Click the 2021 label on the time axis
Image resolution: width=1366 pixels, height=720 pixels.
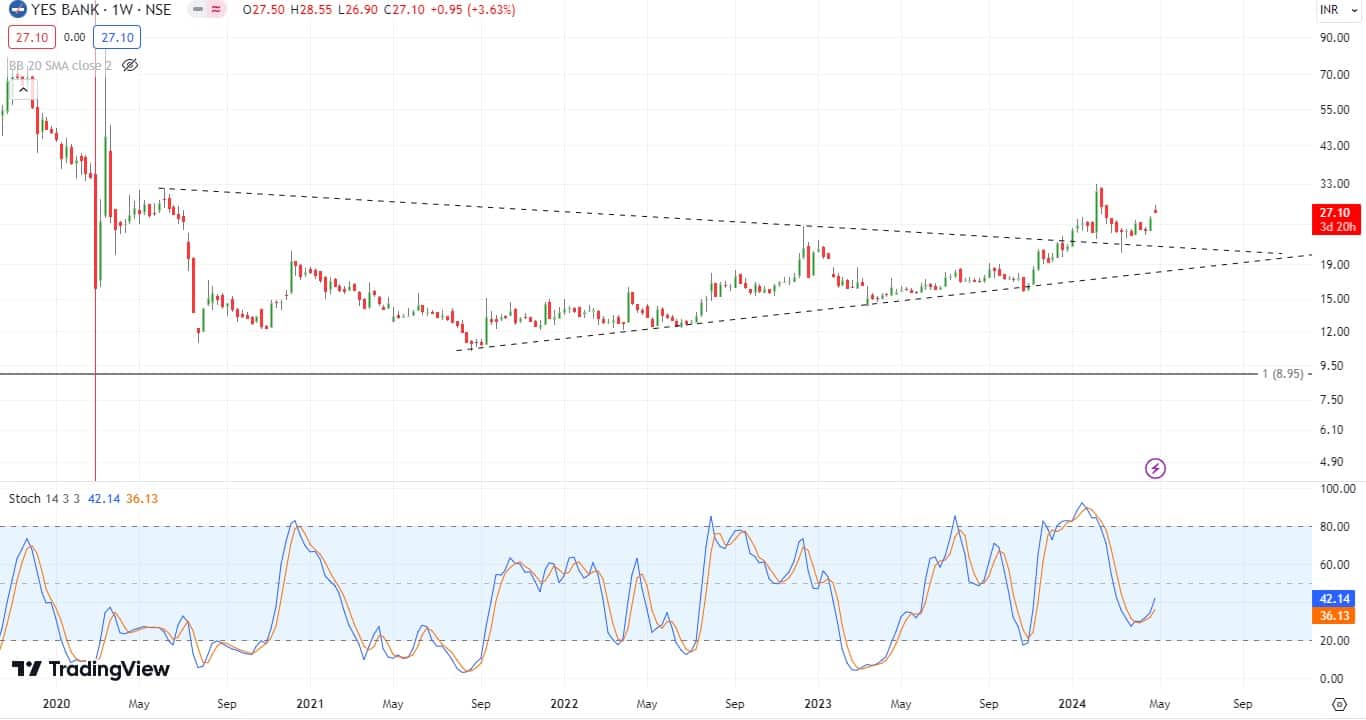pyautogui.click(x=310, y=703)
